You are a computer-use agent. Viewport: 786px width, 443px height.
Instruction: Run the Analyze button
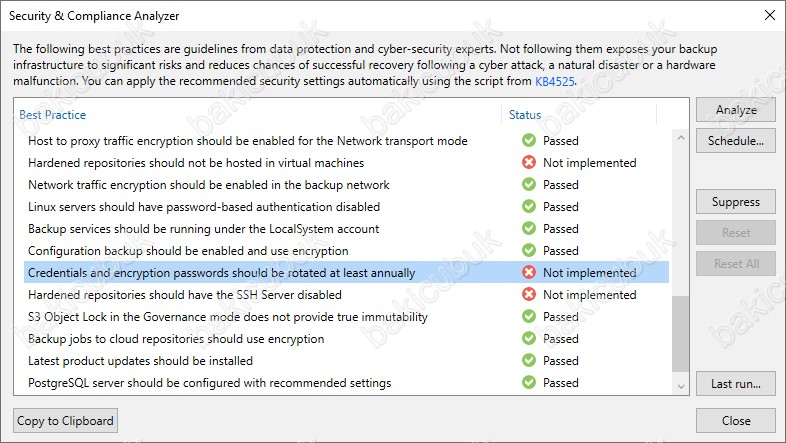[x=735, y=110]
